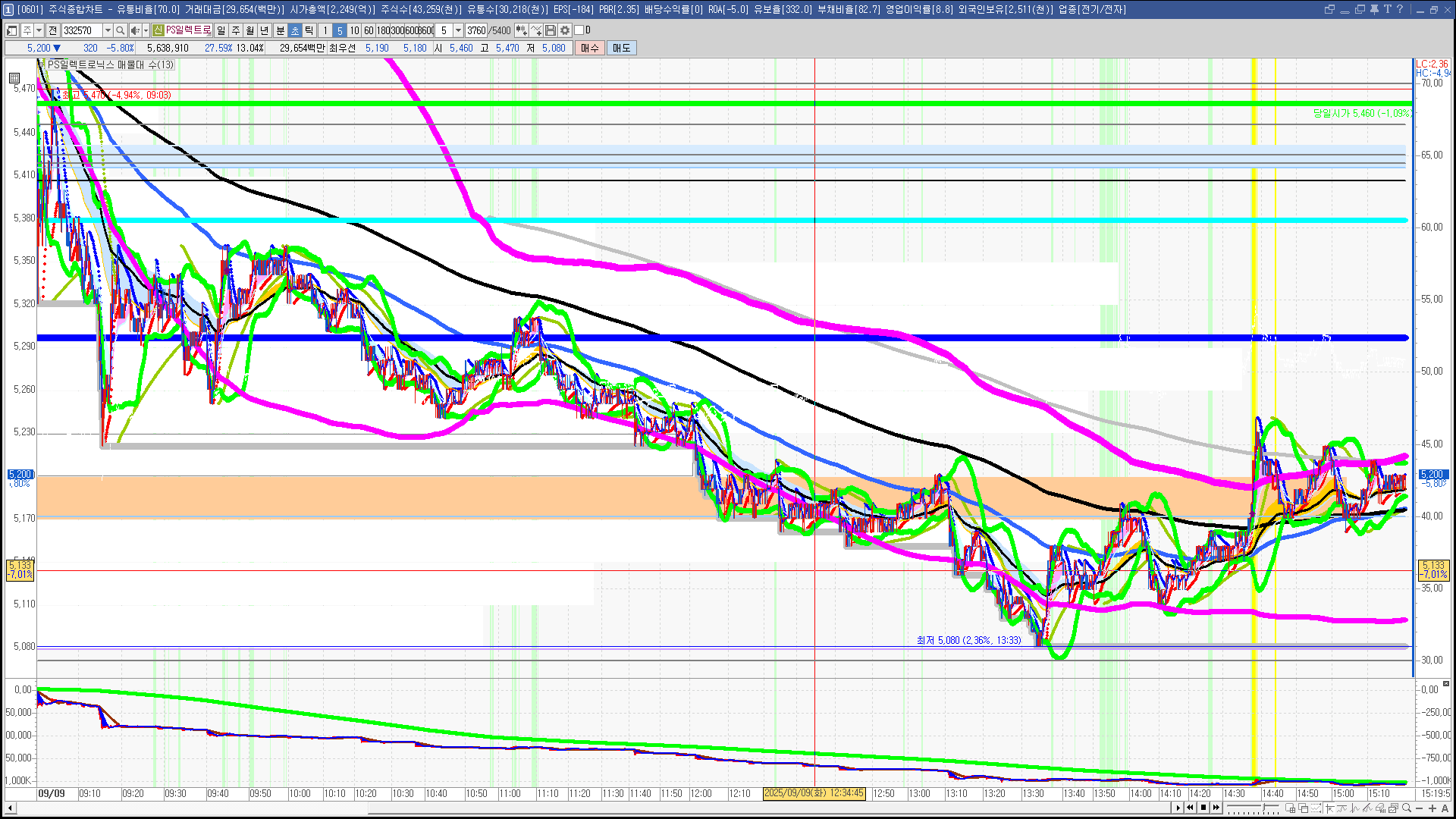Click the speaker sound alert icon
The image size is (1456, 819).
(x=134, y=30)
